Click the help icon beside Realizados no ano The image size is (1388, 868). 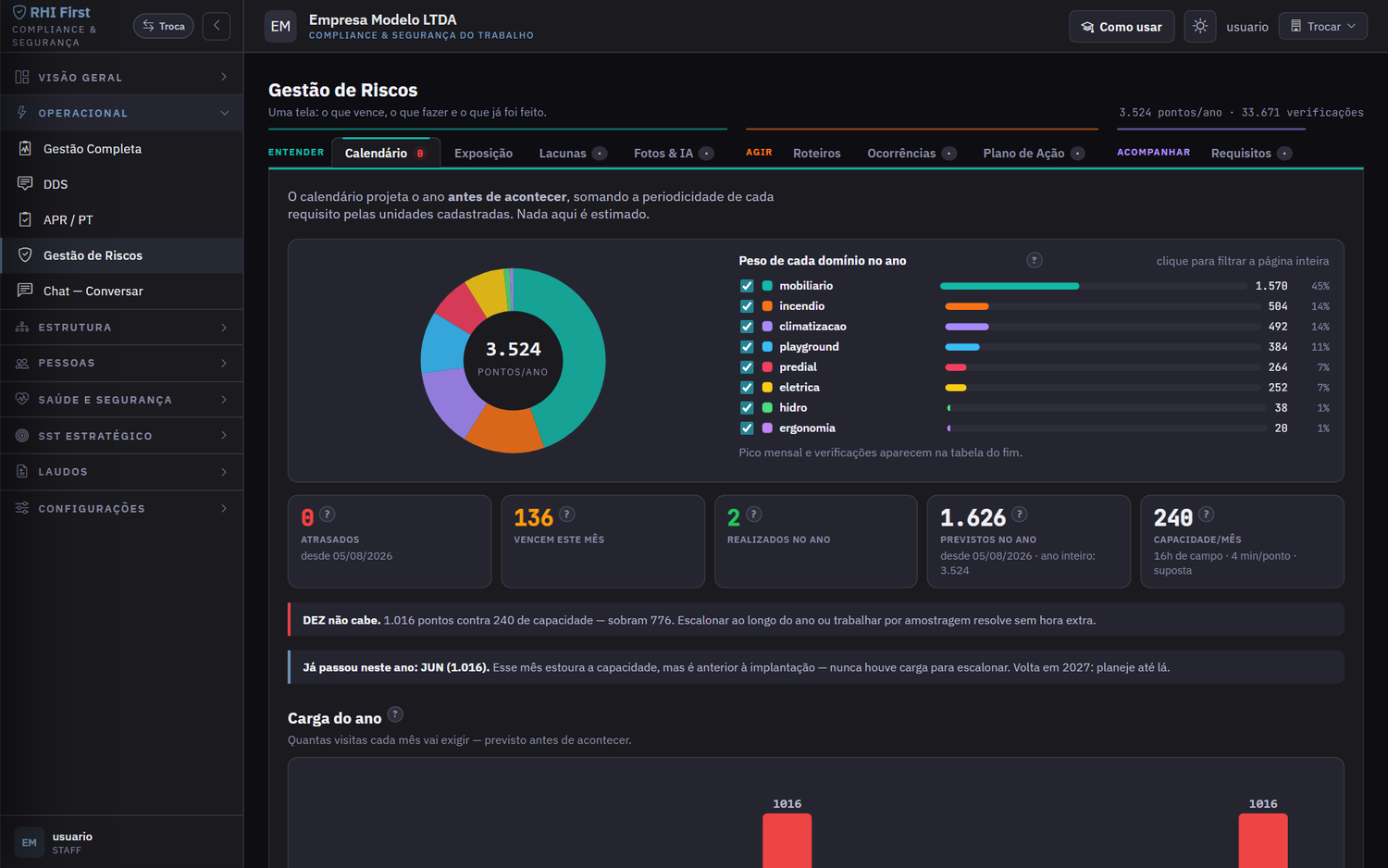[754, 515]
